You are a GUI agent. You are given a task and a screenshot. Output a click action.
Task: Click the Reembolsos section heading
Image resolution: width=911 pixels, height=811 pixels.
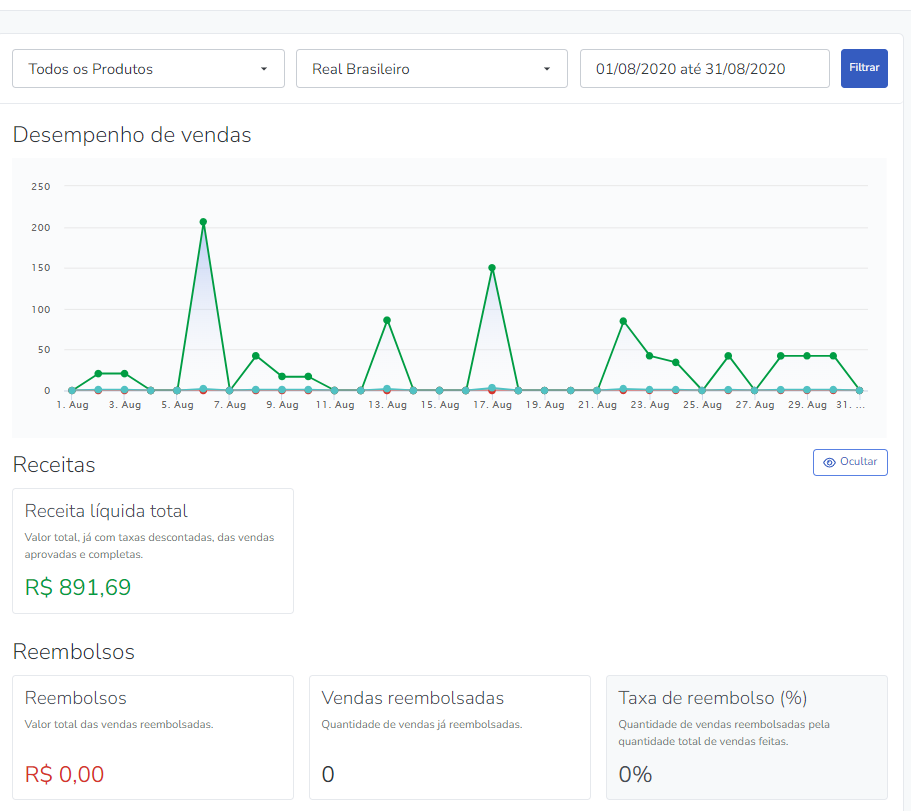[x=74, y=652]
